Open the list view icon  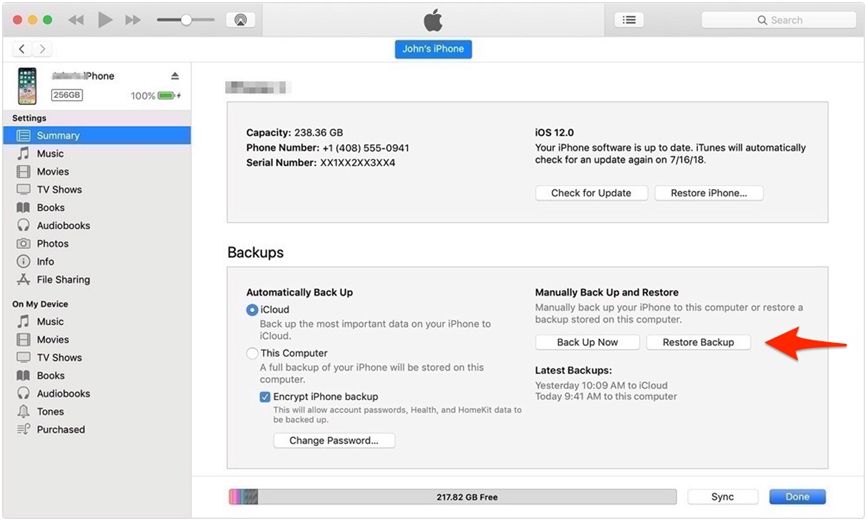coord(628,20)
